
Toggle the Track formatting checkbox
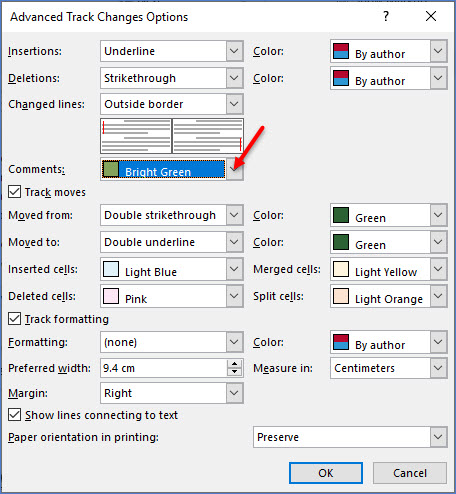tap(15, 319)
